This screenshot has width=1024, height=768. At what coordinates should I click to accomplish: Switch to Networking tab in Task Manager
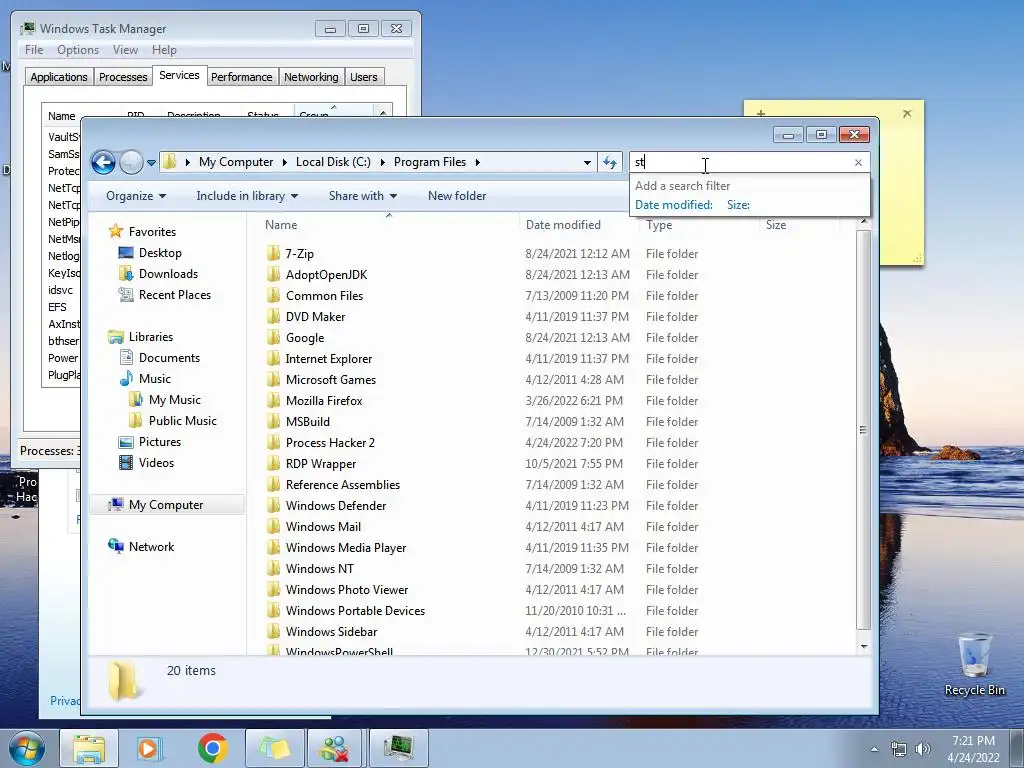311,77
